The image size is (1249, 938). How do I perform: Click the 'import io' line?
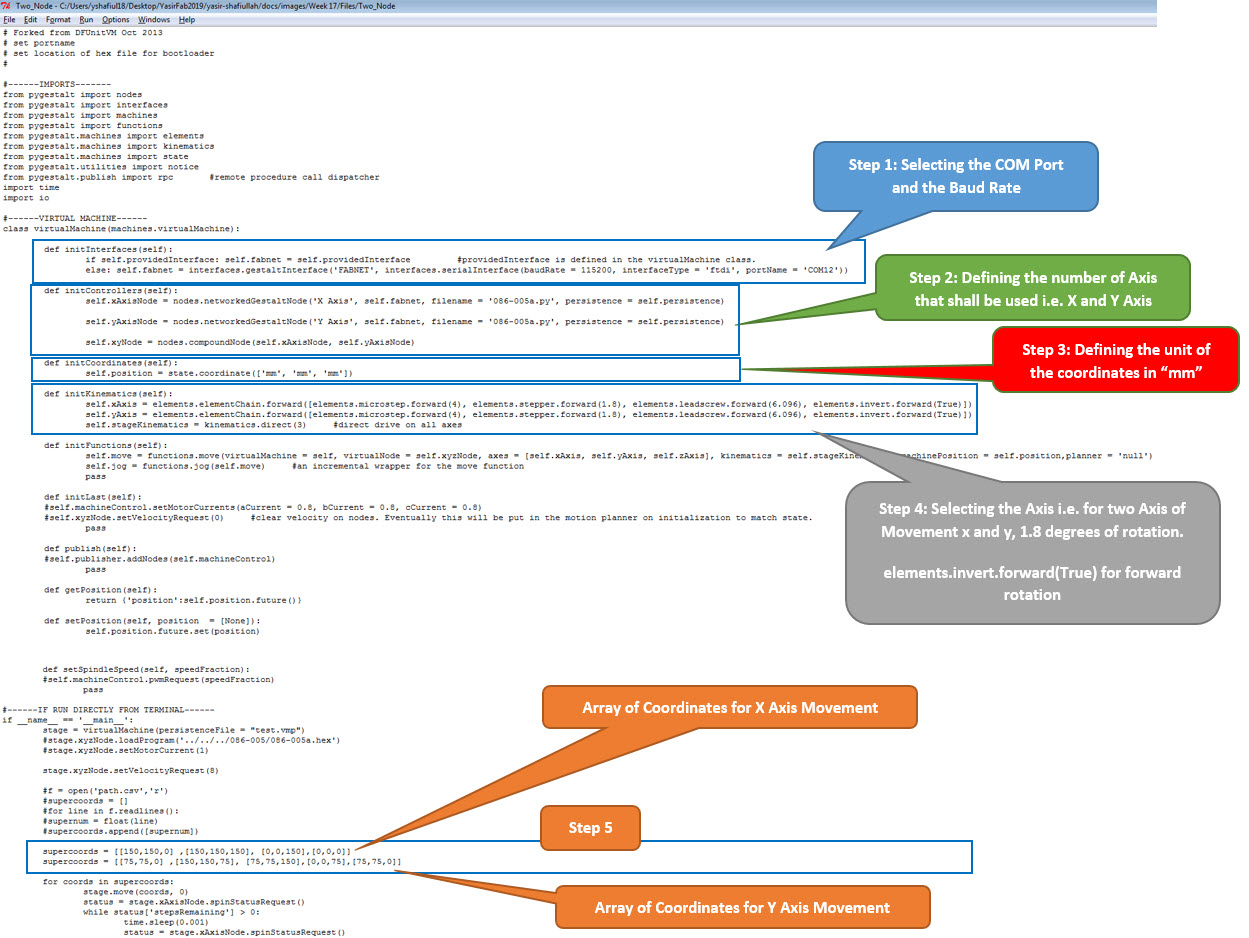pyautogui.click(x=25, y=198)
